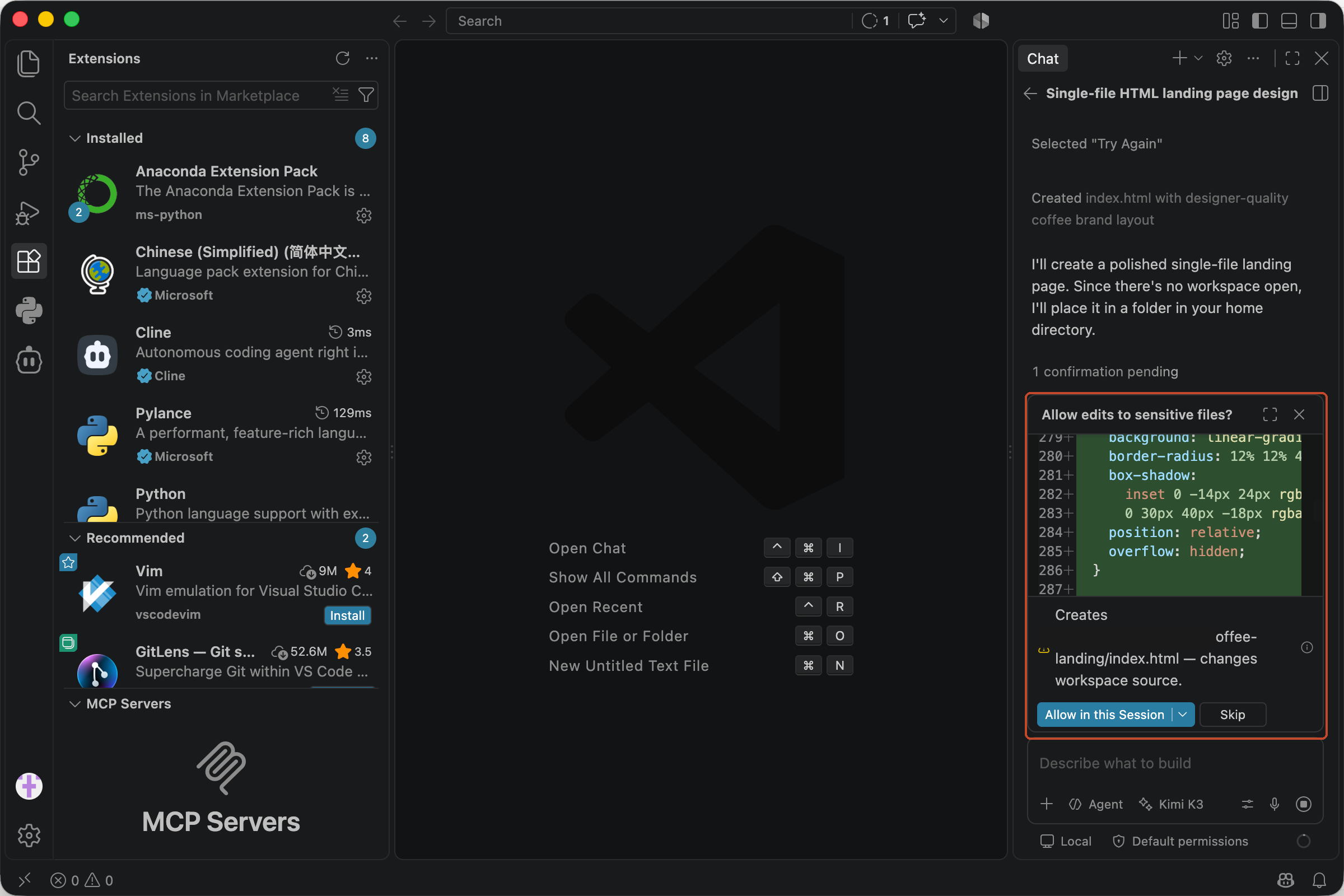Open the Python activity bar view
Image resolution: width=1344 pixels, height=896 pixels.
(29, 311)
